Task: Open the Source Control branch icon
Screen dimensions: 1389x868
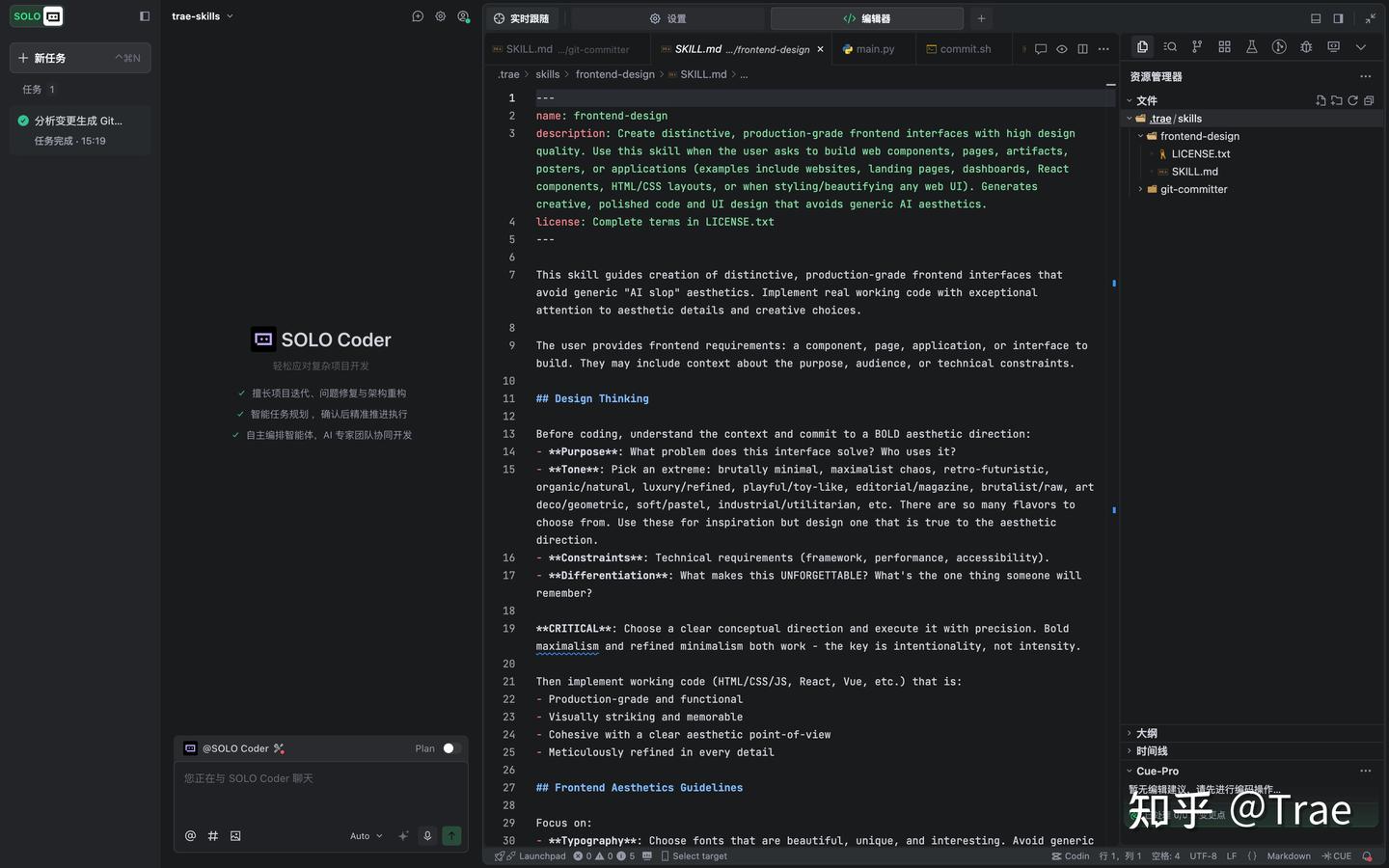Action: (x=1197, y=46)
